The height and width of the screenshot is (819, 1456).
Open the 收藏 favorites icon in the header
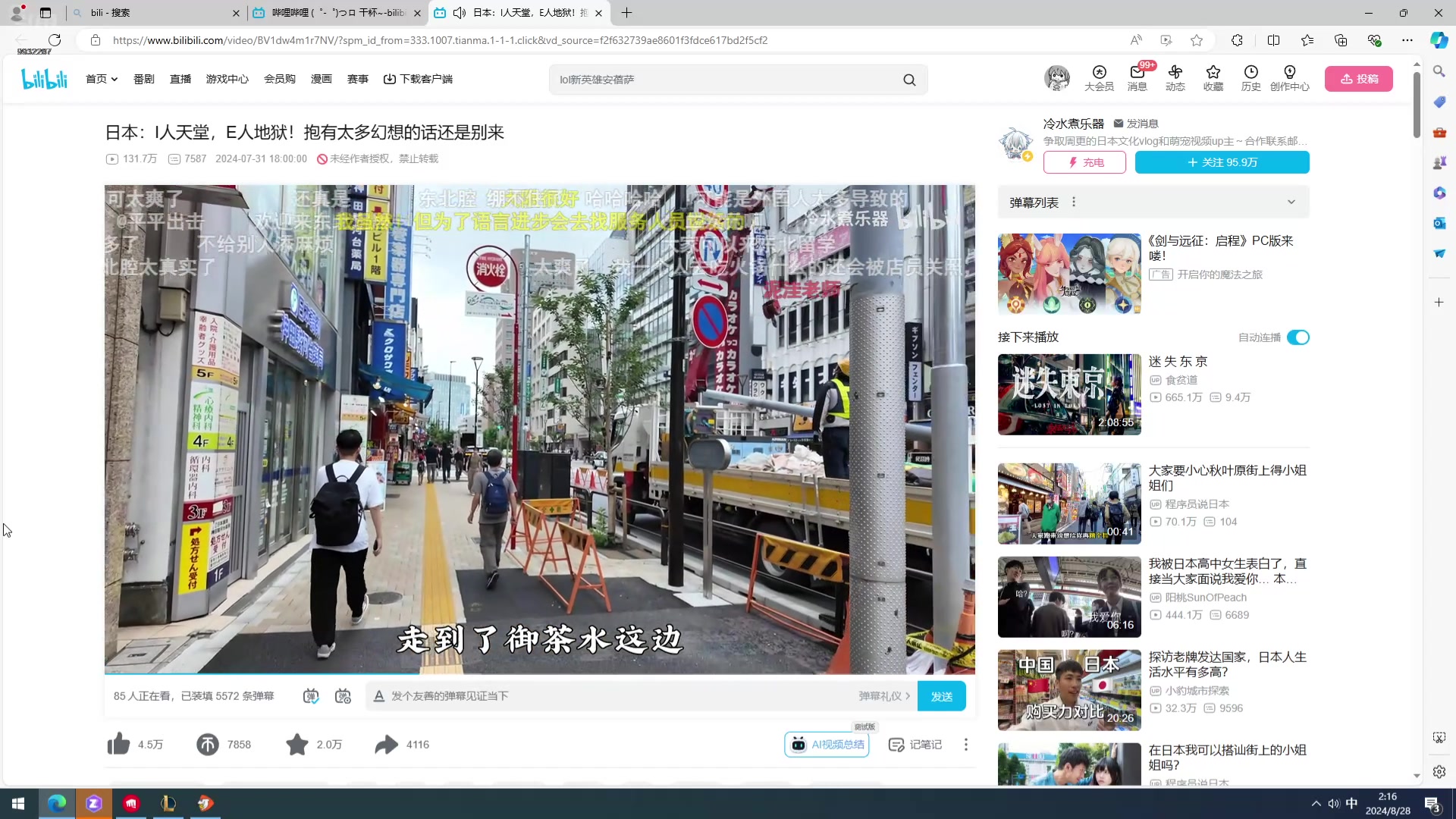1213,78
